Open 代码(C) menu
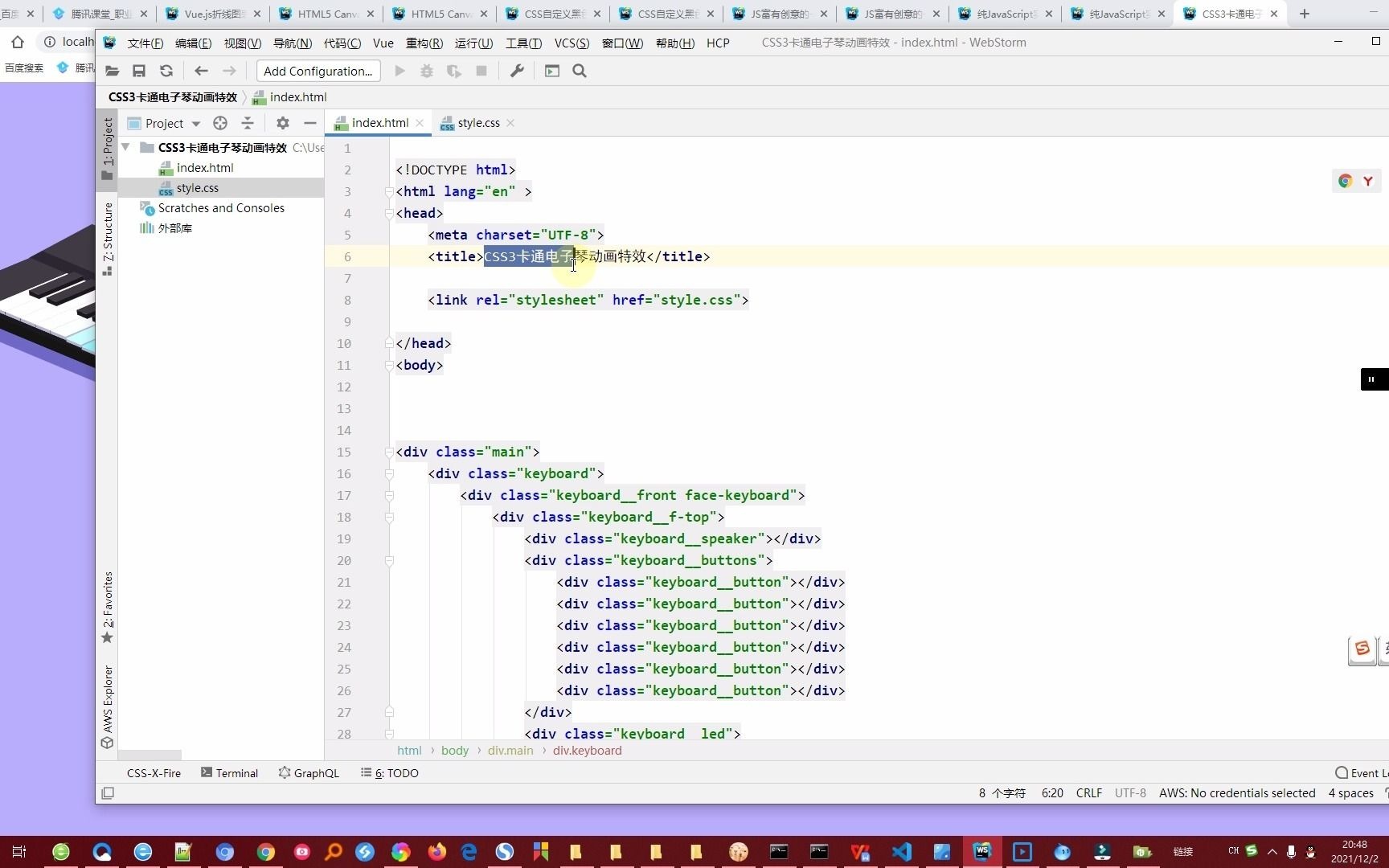The width and height of the screenshot is (1389, 868). click(x=342, y=43)
